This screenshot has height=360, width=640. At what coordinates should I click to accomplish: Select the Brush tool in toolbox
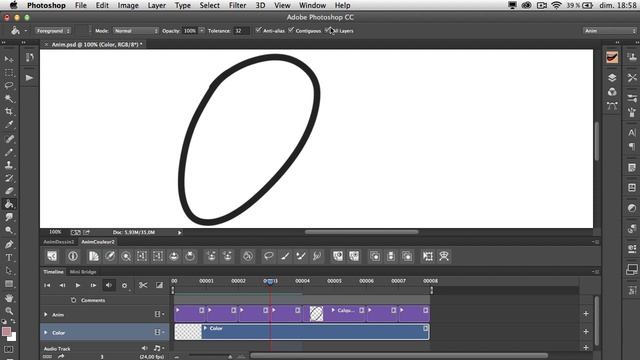click(9, 152)
